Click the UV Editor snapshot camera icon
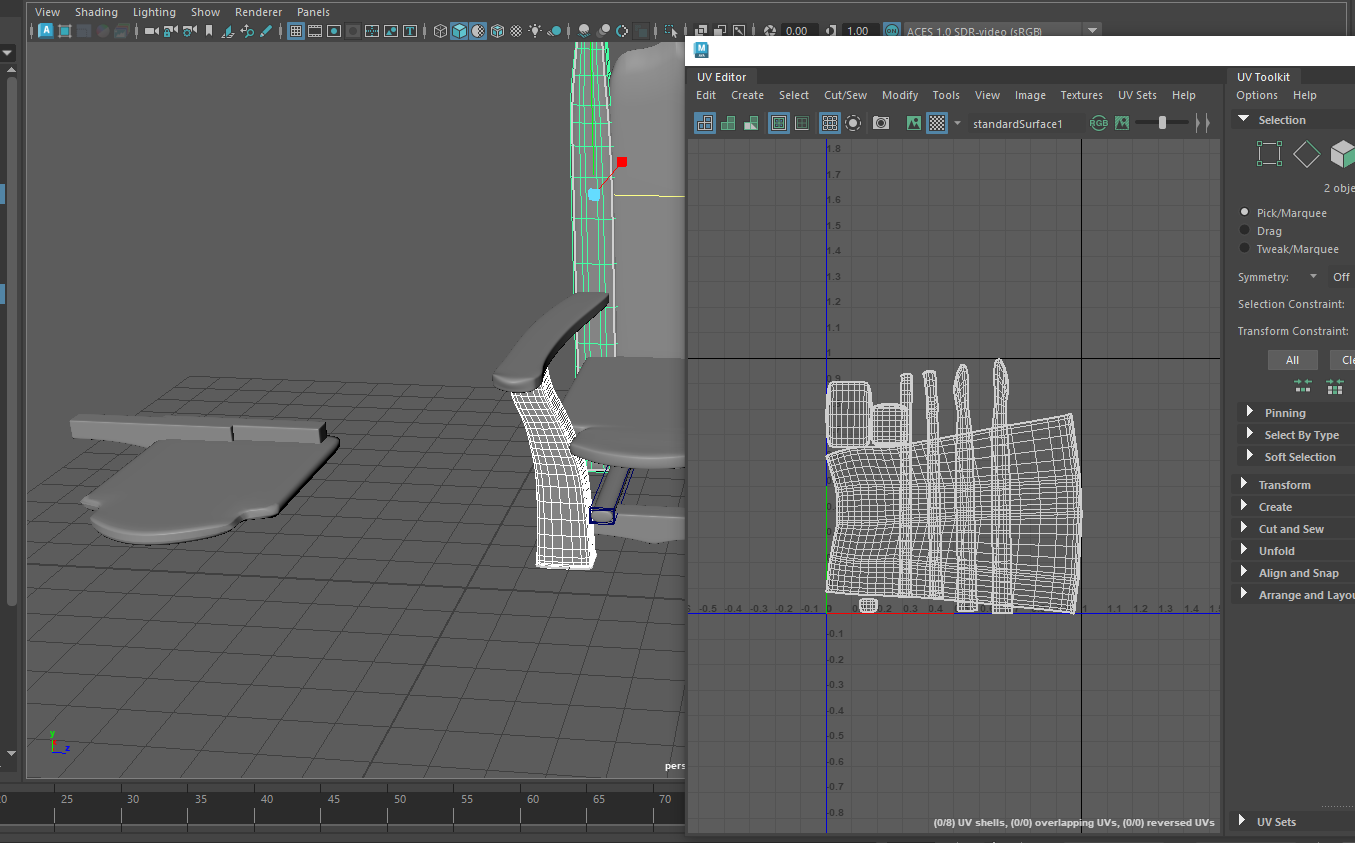 coord(881,123)
